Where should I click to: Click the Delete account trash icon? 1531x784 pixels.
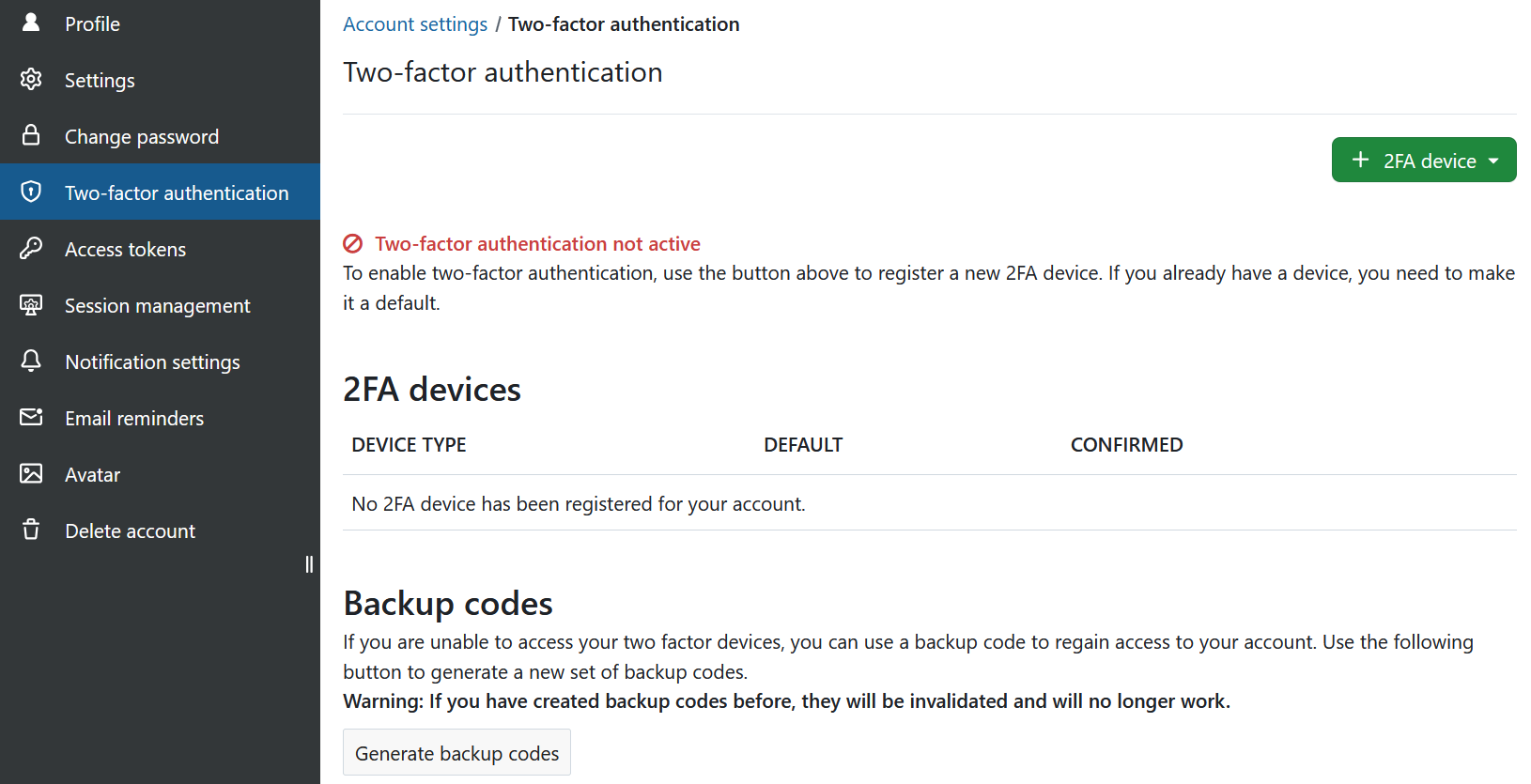(x=31, y=530)
